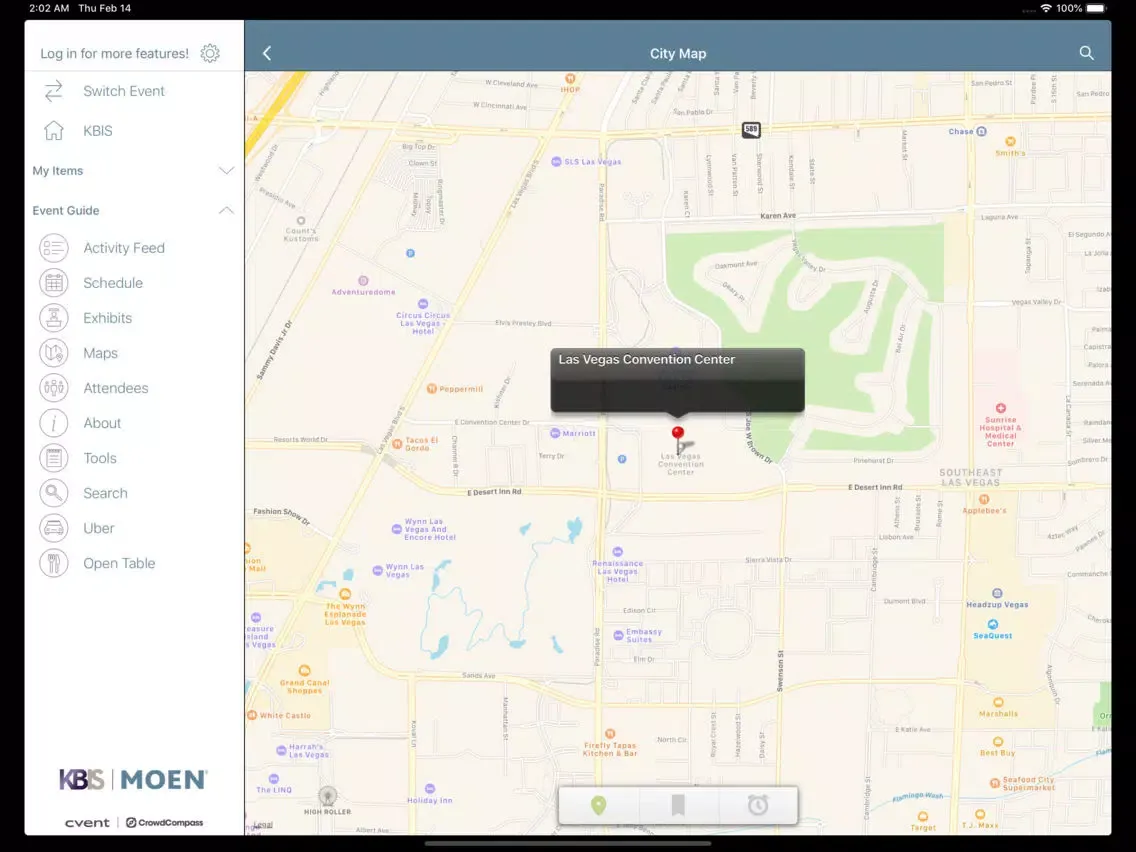
Task: Tap the SLS Las Vegas marker
Action: click(556, 162)
